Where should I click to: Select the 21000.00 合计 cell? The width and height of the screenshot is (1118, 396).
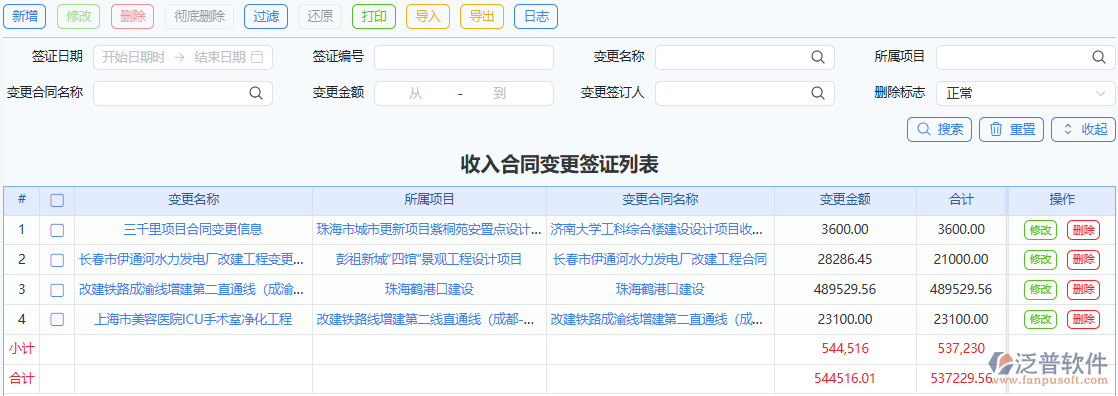(961, 260)
